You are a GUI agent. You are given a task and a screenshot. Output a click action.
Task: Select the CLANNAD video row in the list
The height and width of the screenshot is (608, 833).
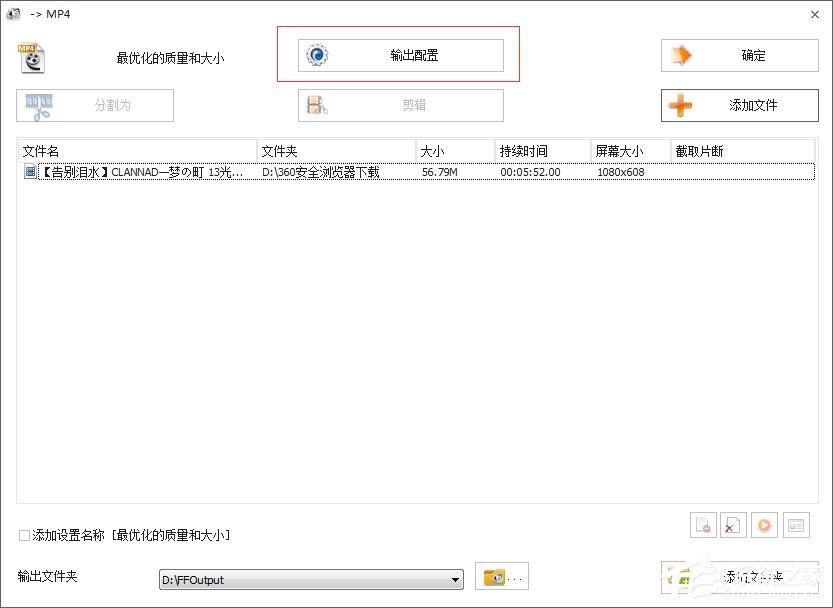pos(200,171)
